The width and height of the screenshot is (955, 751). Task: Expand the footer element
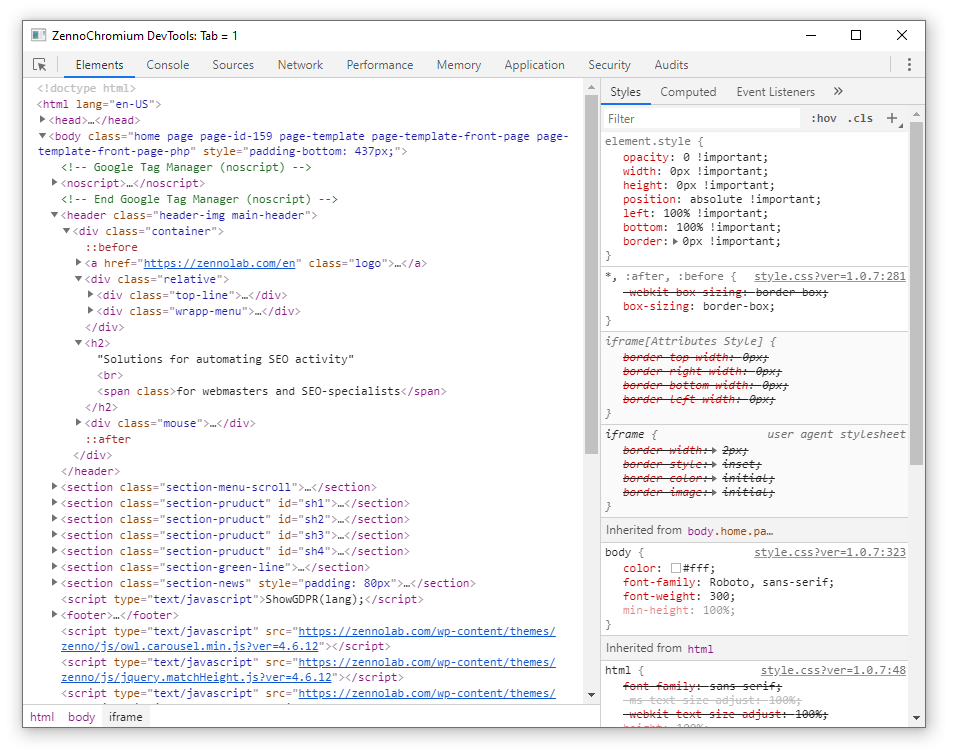54,615
